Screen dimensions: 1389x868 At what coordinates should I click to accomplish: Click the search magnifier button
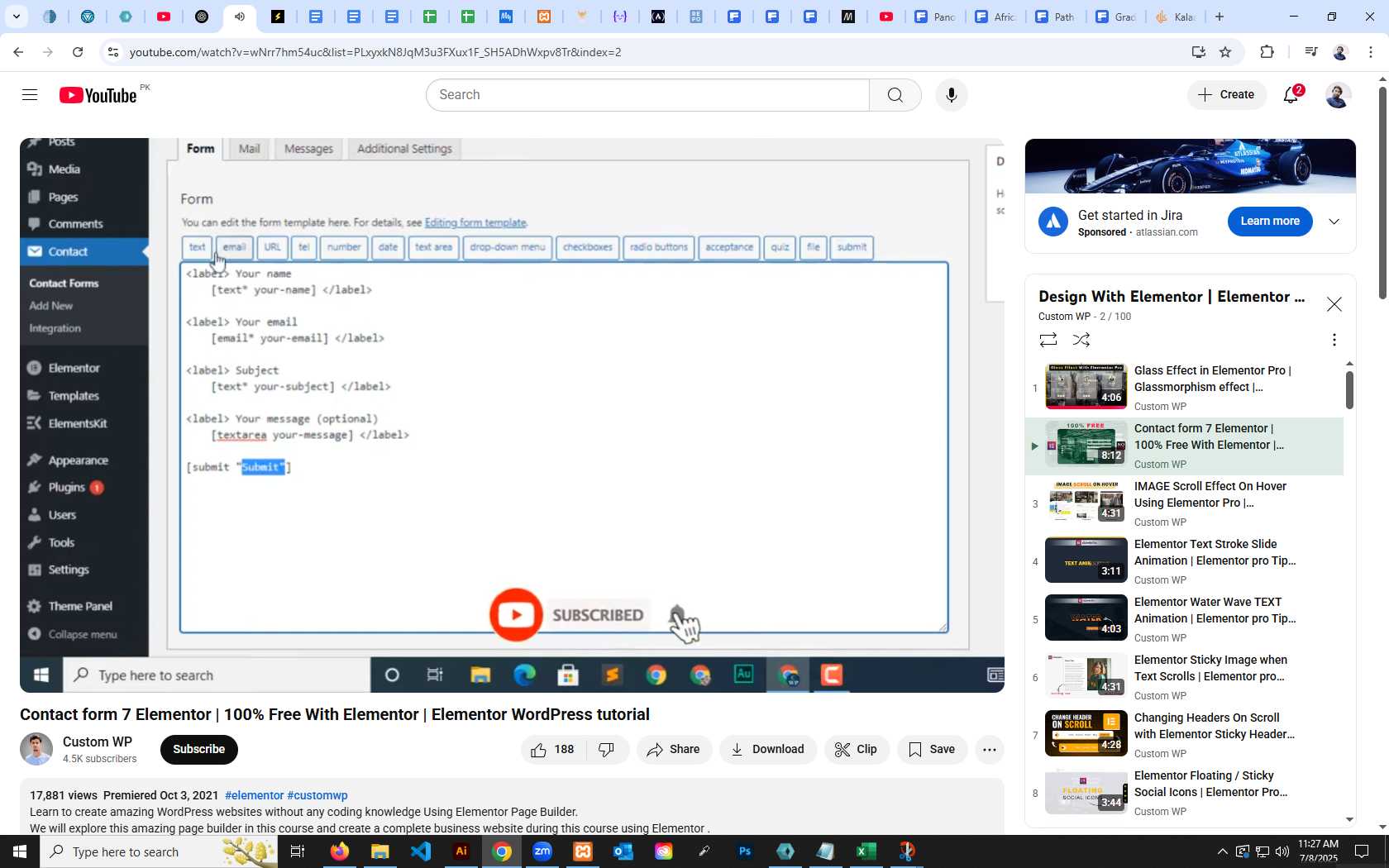895,95
